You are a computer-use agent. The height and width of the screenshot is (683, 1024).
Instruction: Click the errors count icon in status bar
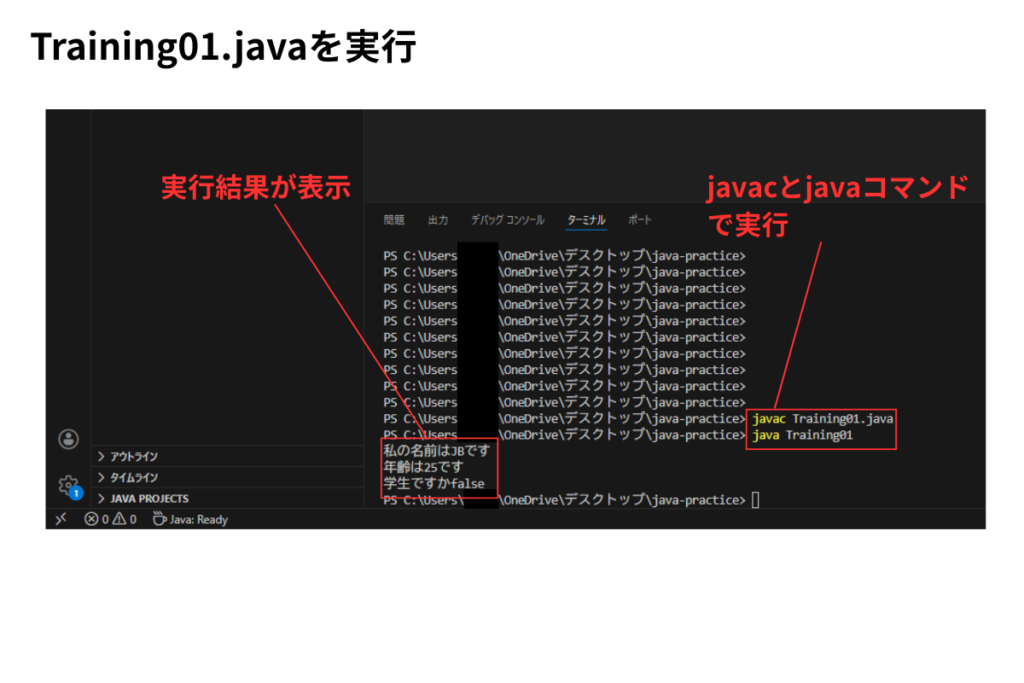click(x=92, y=519)
